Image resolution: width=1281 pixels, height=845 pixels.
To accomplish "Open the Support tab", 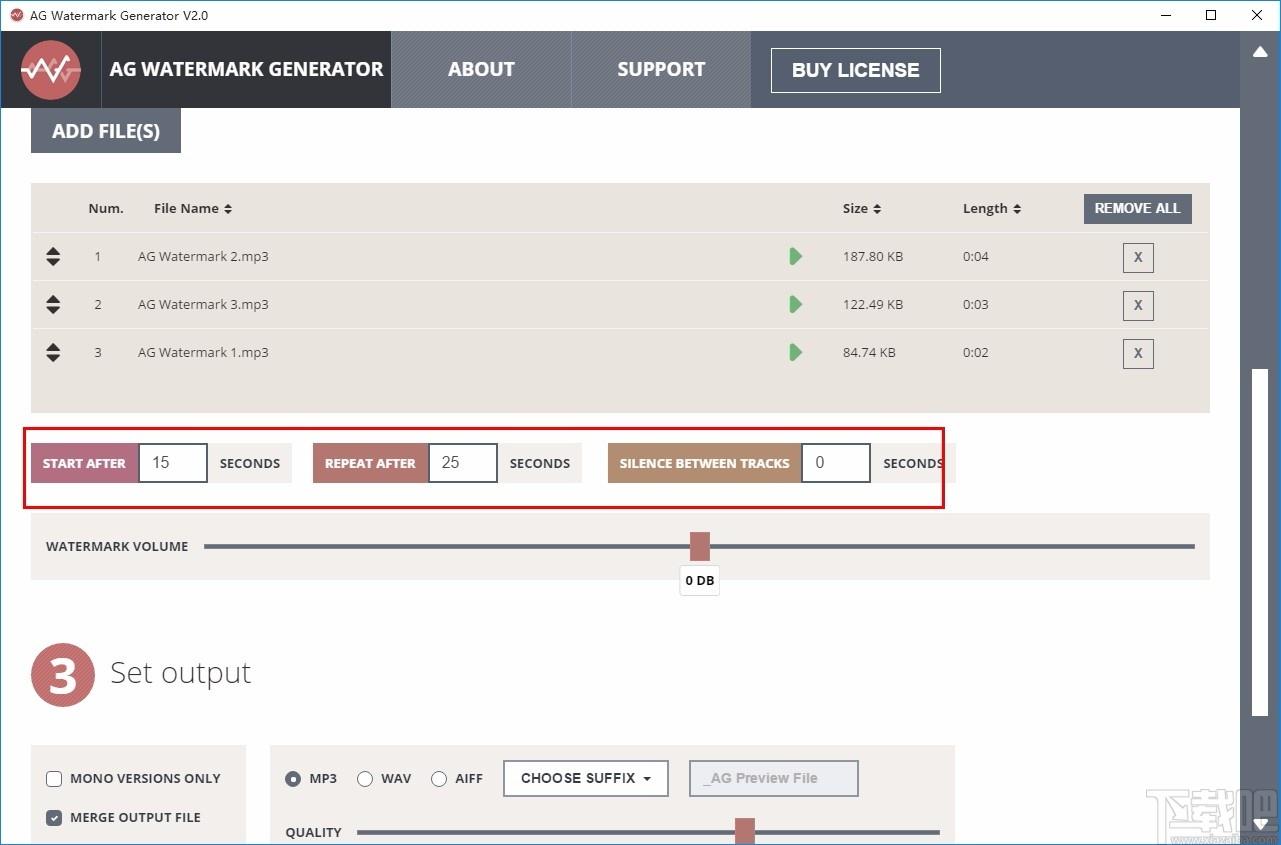I will [661, 70].
